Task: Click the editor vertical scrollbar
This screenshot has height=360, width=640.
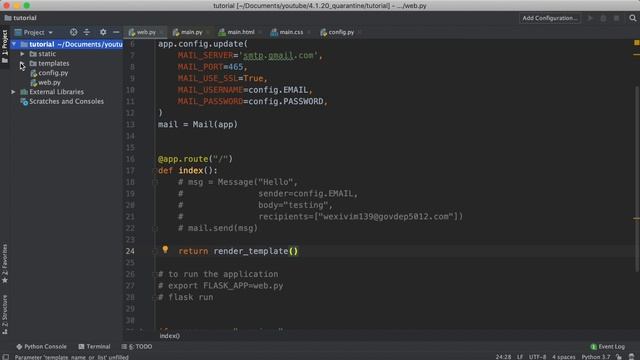Action: coord(637,179)
